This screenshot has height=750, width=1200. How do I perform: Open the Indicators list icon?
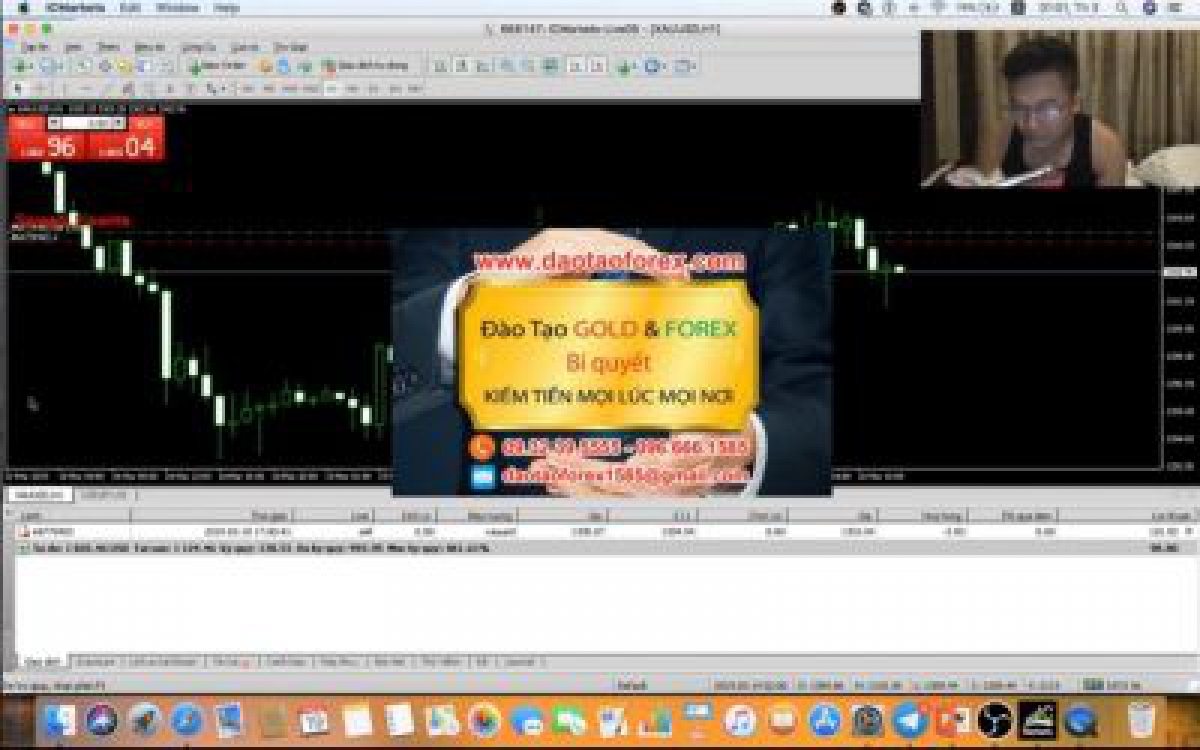pos(625,67)
